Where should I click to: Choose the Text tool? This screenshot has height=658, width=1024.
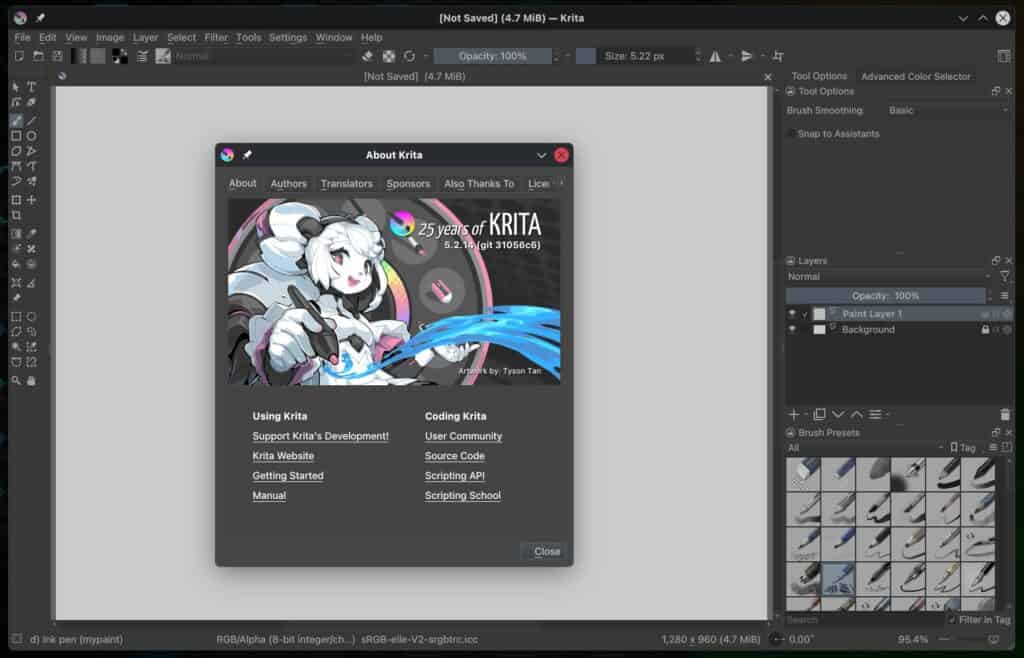30,87
